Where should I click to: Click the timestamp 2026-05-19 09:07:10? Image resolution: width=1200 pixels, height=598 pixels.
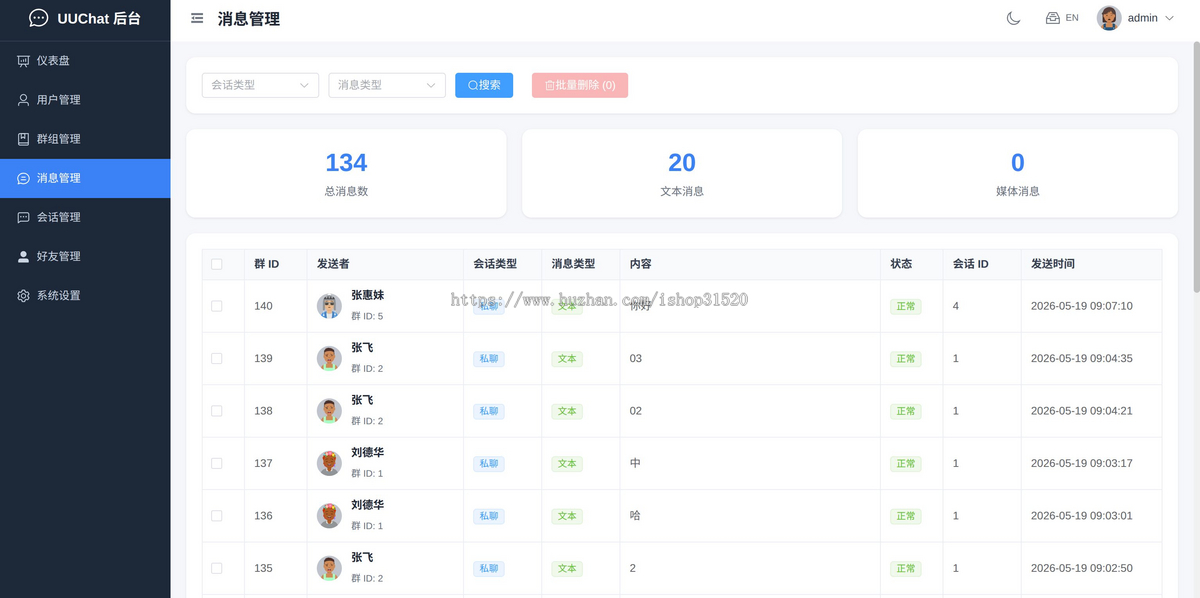click(1082, 306)
